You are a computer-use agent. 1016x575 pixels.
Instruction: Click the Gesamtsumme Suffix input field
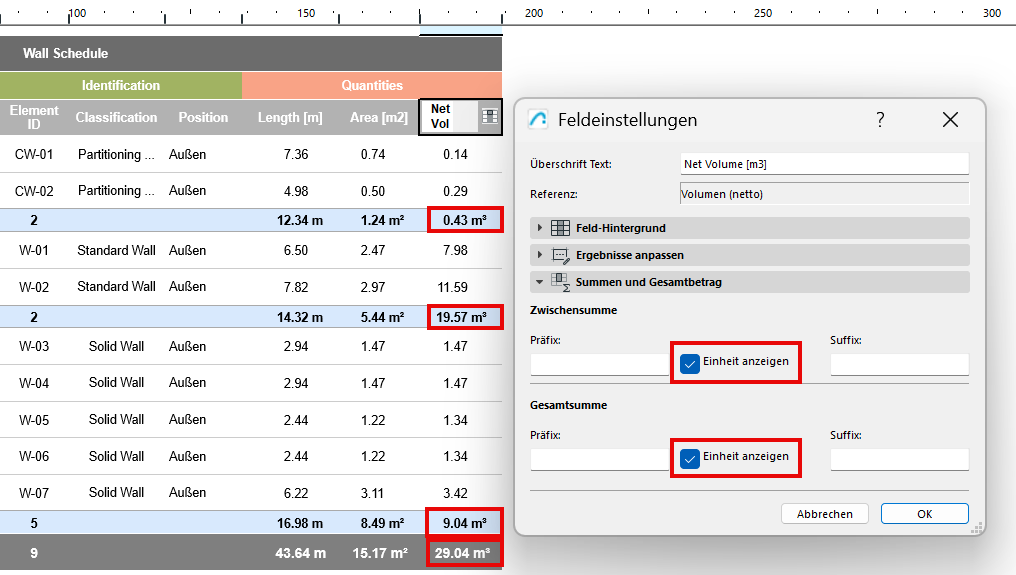coord(899,460)
